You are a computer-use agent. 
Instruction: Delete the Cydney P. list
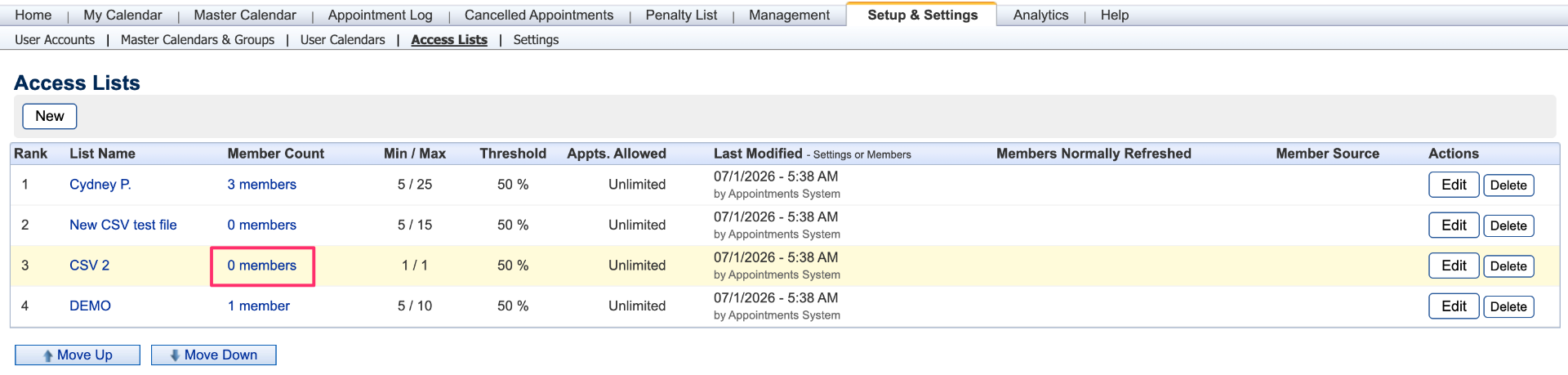point(1508,185)
